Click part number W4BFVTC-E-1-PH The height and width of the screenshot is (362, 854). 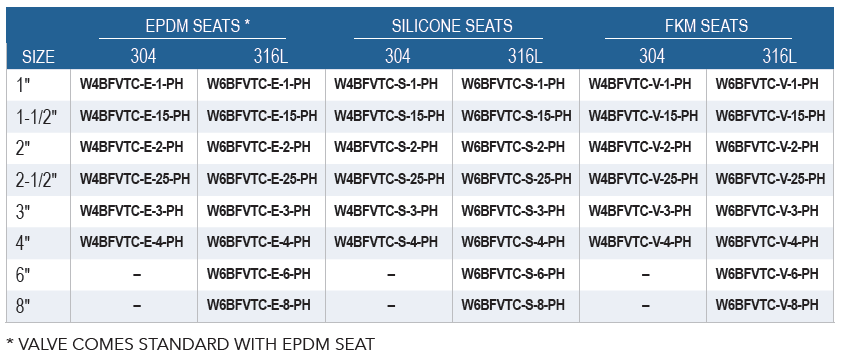[x=131, y=84]
